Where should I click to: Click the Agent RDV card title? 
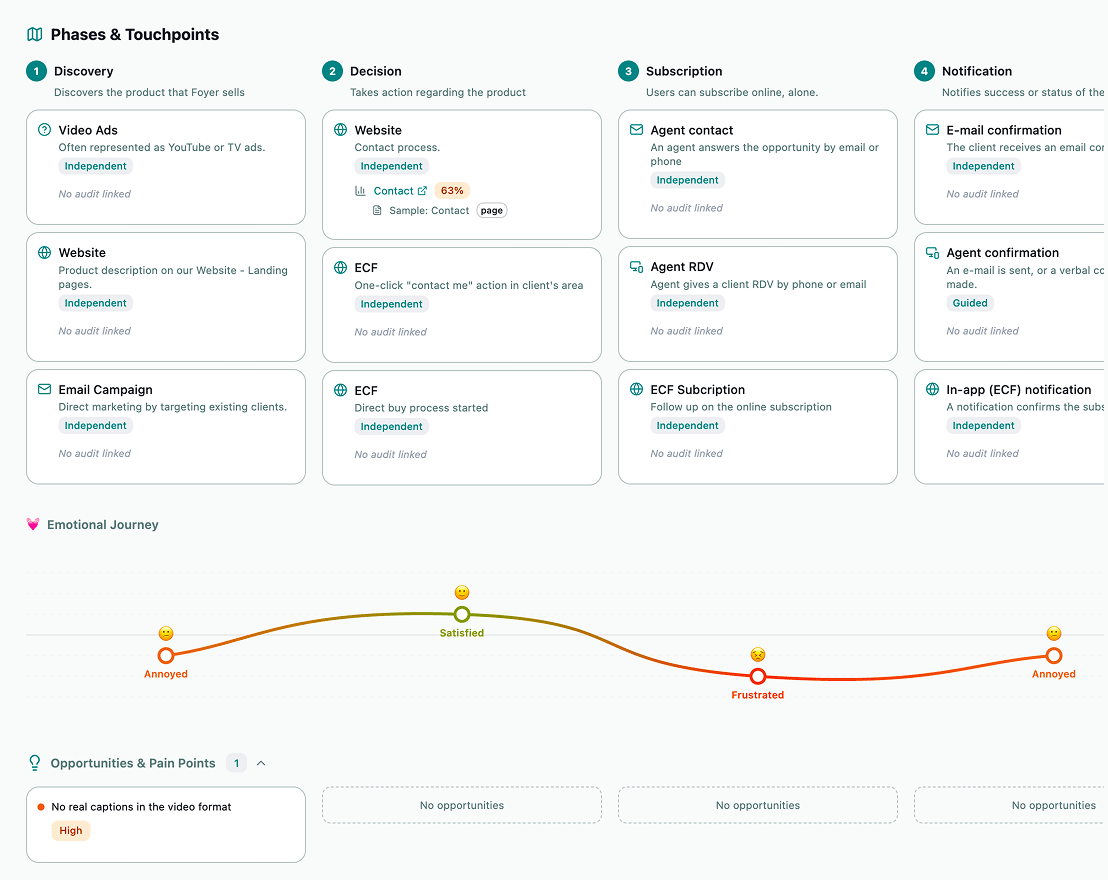(x=682, y=266)
